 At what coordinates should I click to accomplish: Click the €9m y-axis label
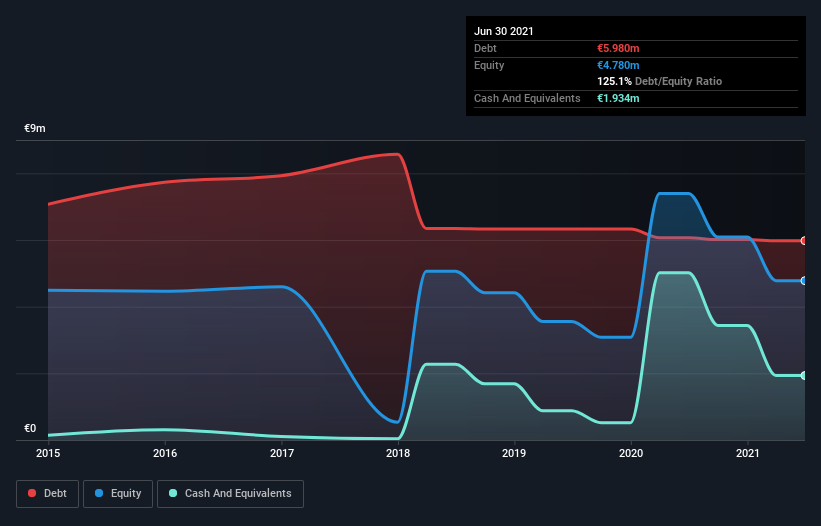(35, 128)
